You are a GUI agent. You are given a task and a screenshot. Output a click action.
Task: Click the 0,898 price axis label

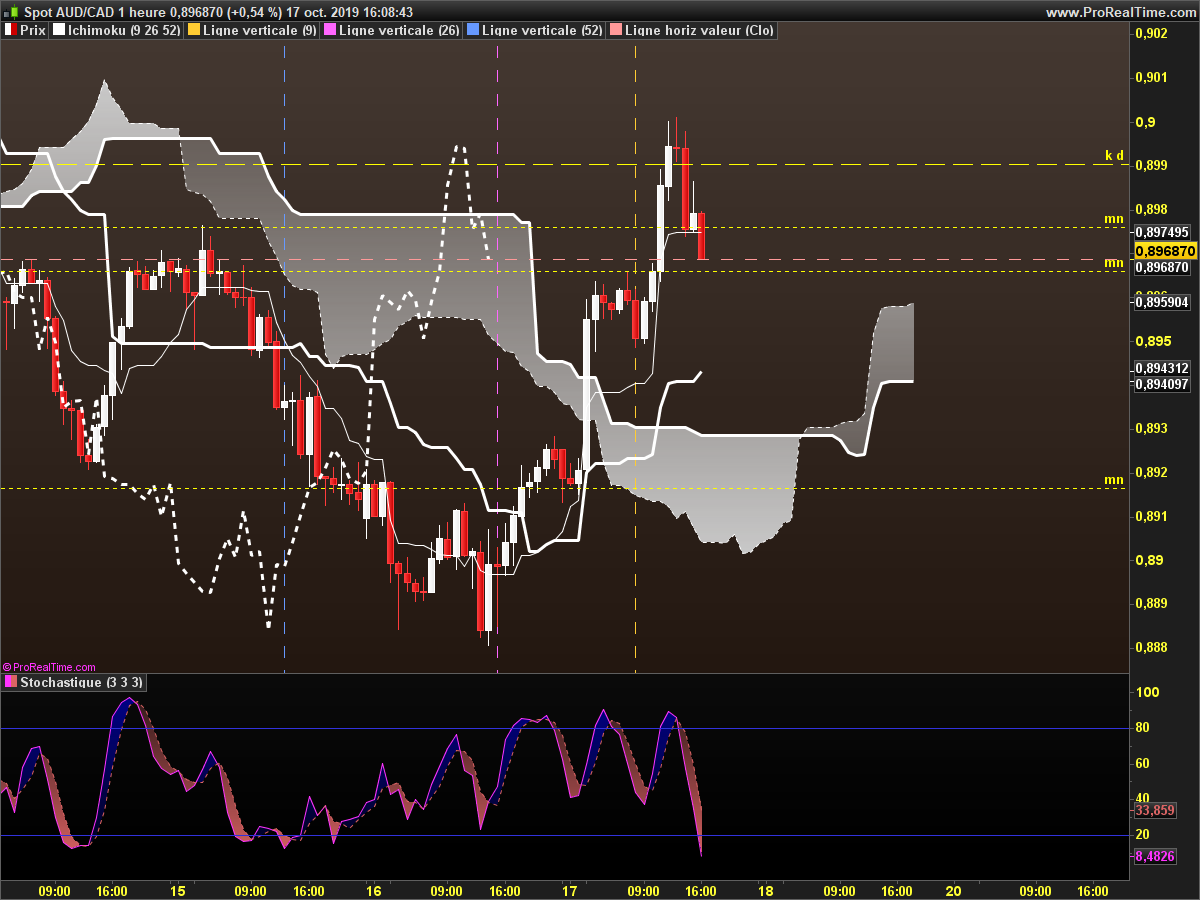pyautogui.click(x=1152, y=209)
